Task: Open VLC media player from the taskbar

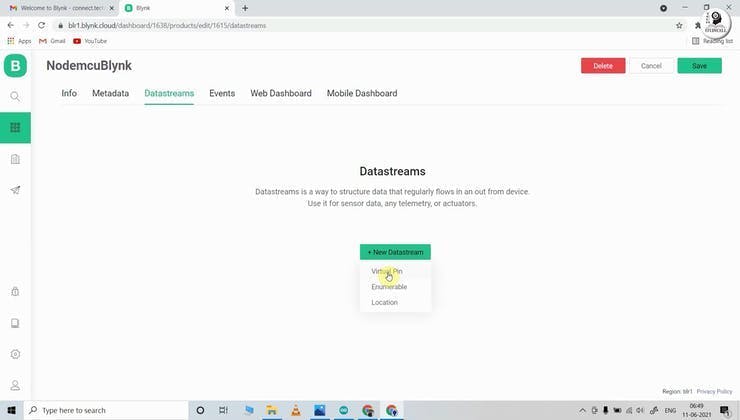Action: point(295,410)
